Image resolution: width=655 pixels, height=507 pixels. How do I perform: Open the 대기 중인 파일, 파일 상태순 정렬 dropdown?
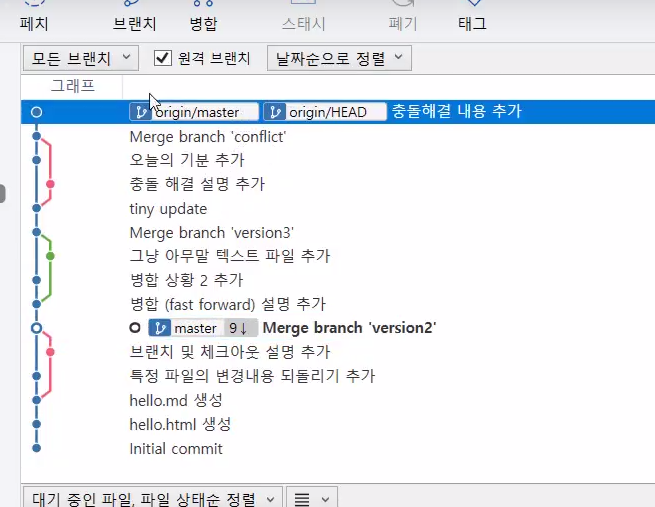coord(153,498)
